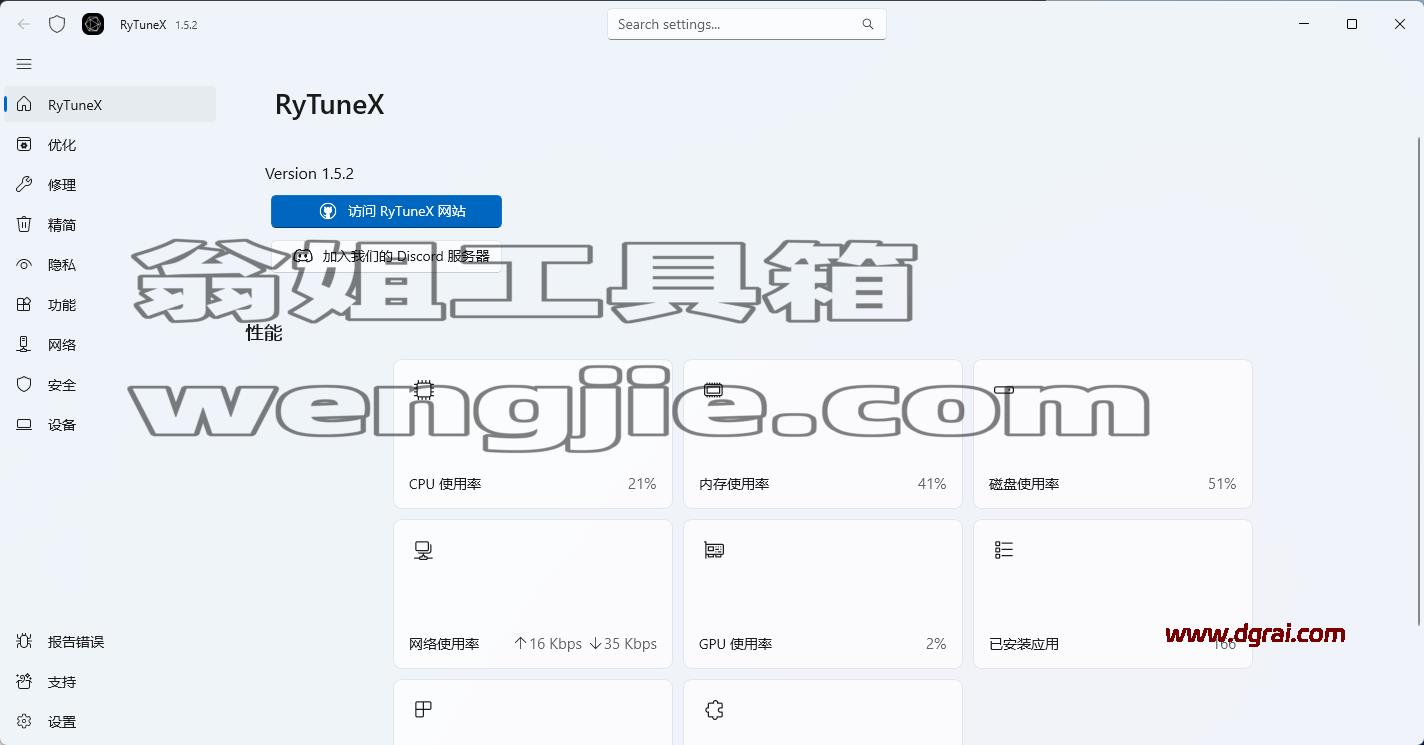Open the 安全 security page

(x=110, y=384)
